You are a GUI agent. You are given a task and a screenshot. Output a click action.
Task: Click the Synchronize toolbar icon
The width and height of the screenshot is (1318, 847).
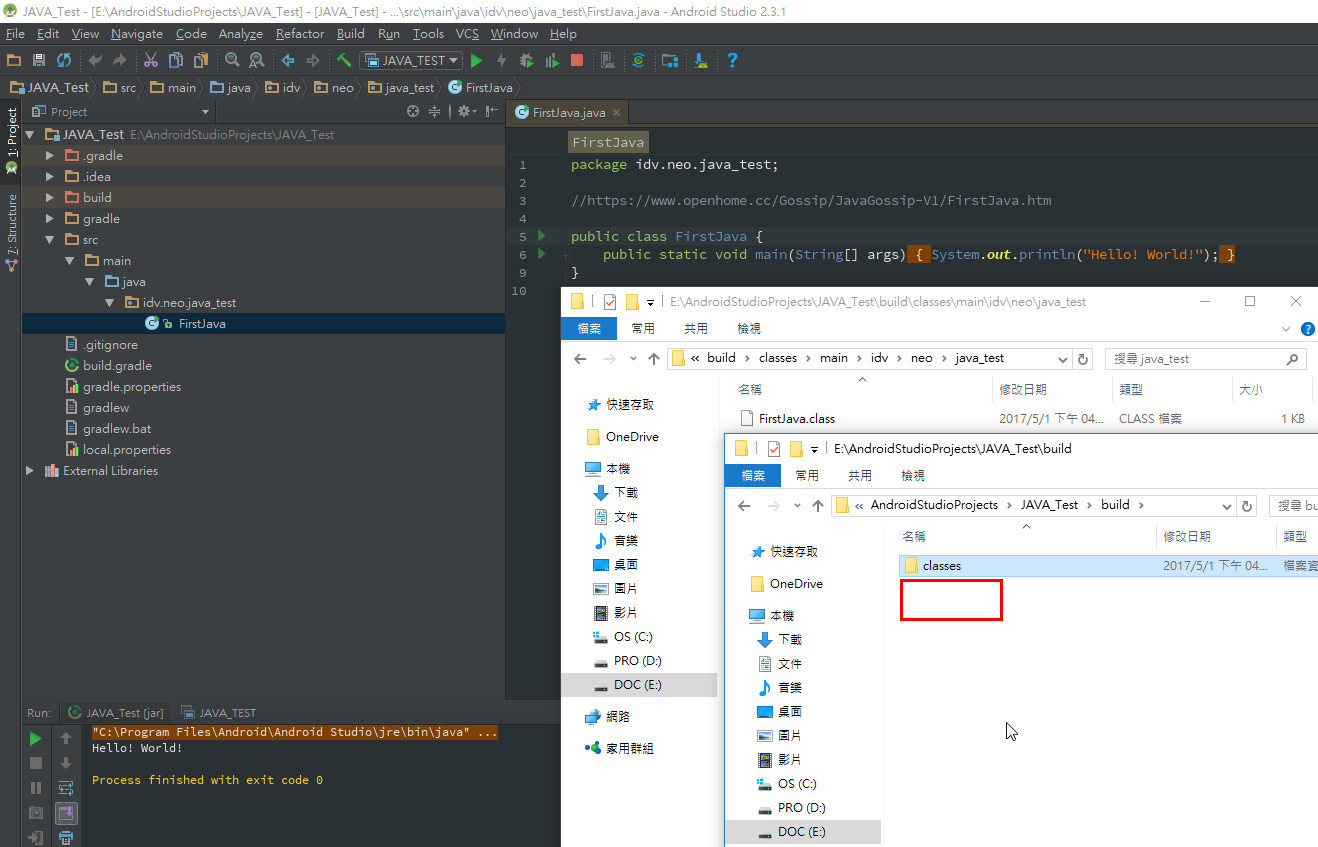click(x=64, y=61)
